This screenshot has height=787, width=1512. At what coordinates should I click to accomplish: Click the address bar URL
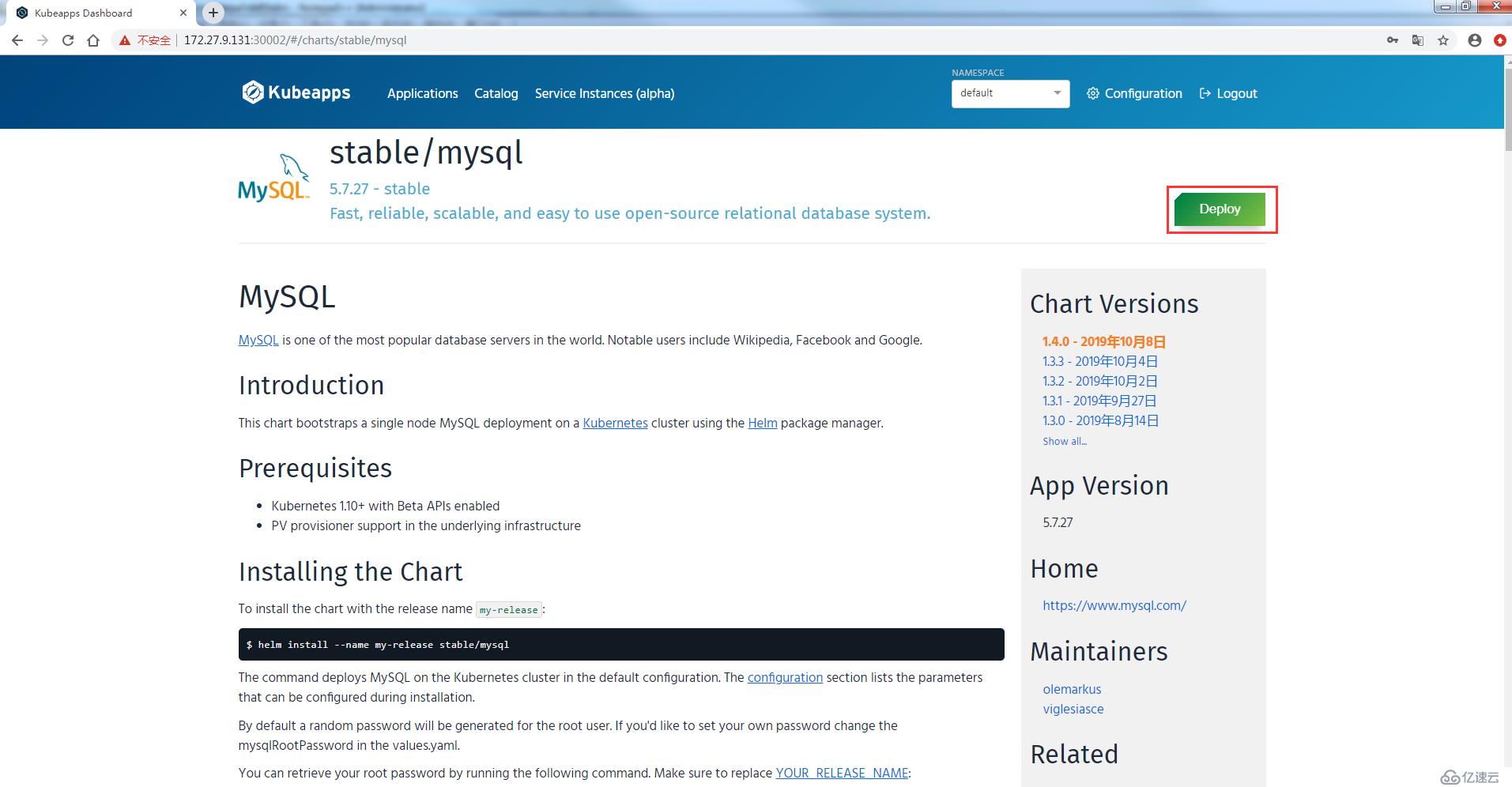(295, 40)
